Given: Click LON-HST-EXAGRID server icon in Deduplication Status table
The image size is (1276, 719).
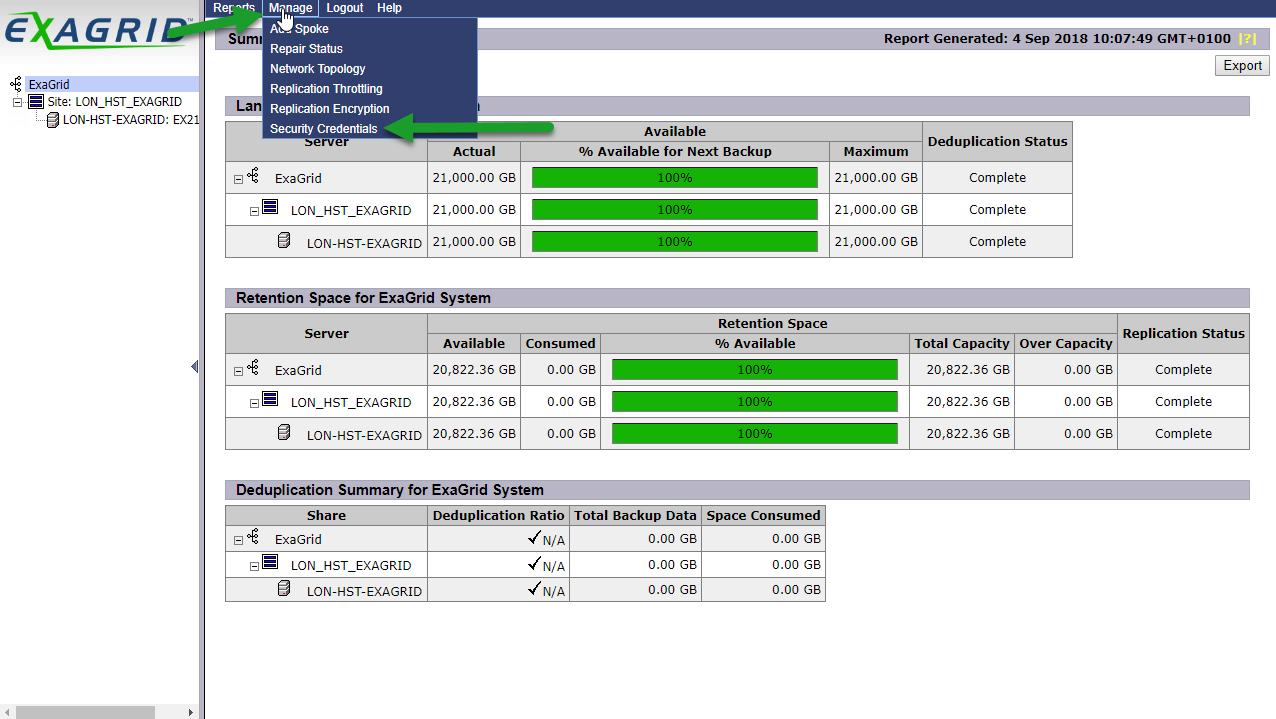Looking at the screenshot, I should click(x=284, y=240).
